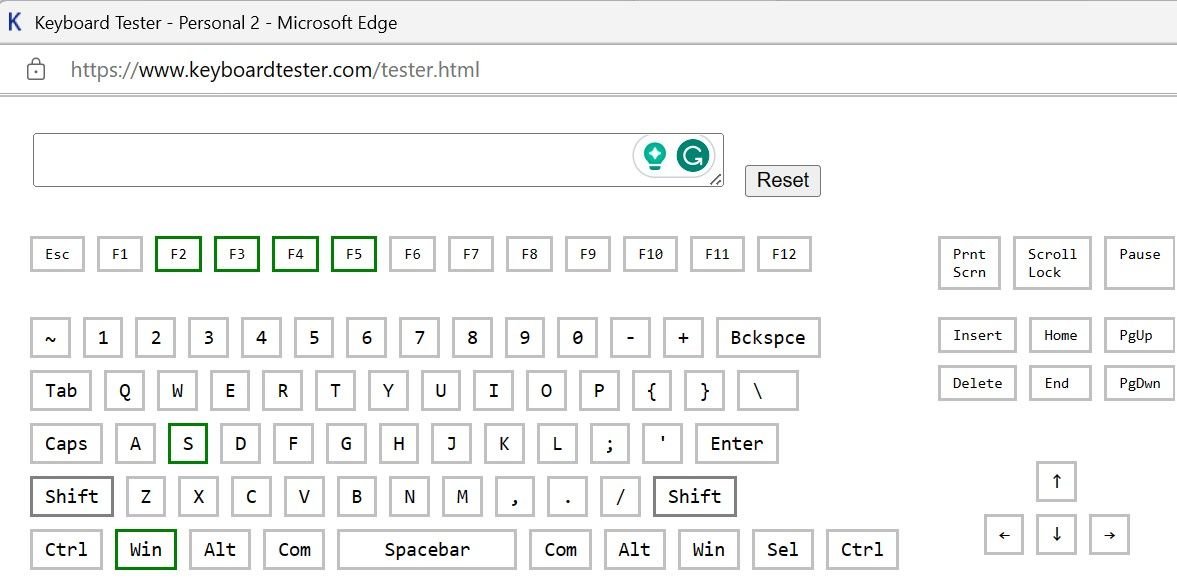The image size is (1177, 583).
Task: Click the Keyboard Tester K favicon
Action: point(15,22)
